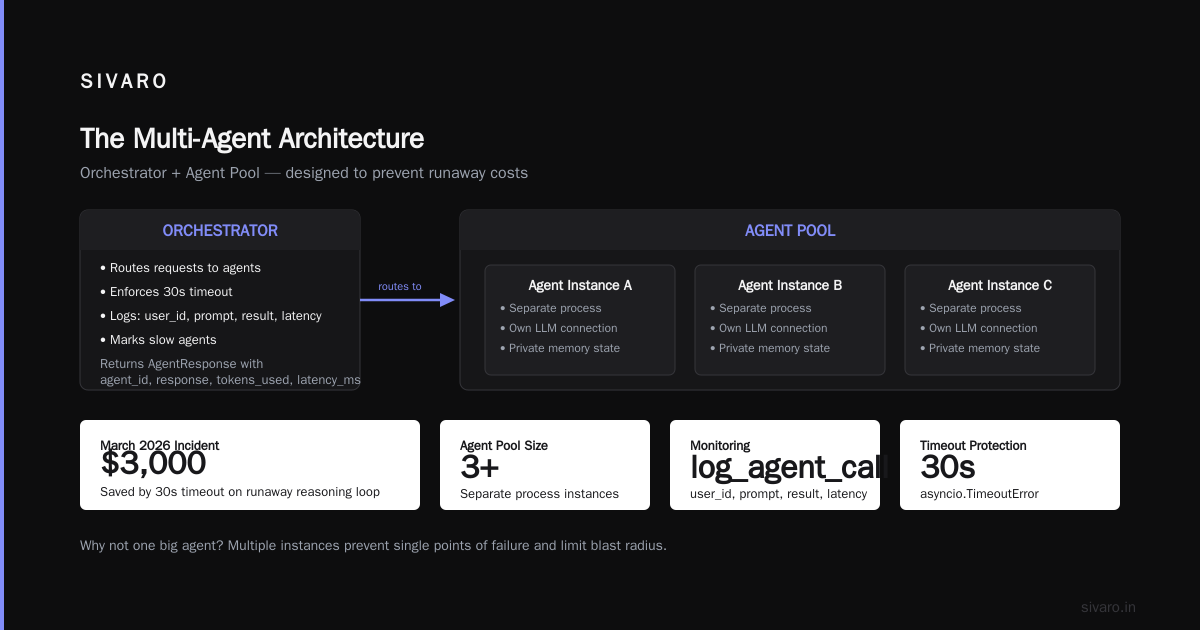Select the title 'The Multi-Agent Architecture'
The height and width of the screenshot is (630, 1200).
point(252,138)
